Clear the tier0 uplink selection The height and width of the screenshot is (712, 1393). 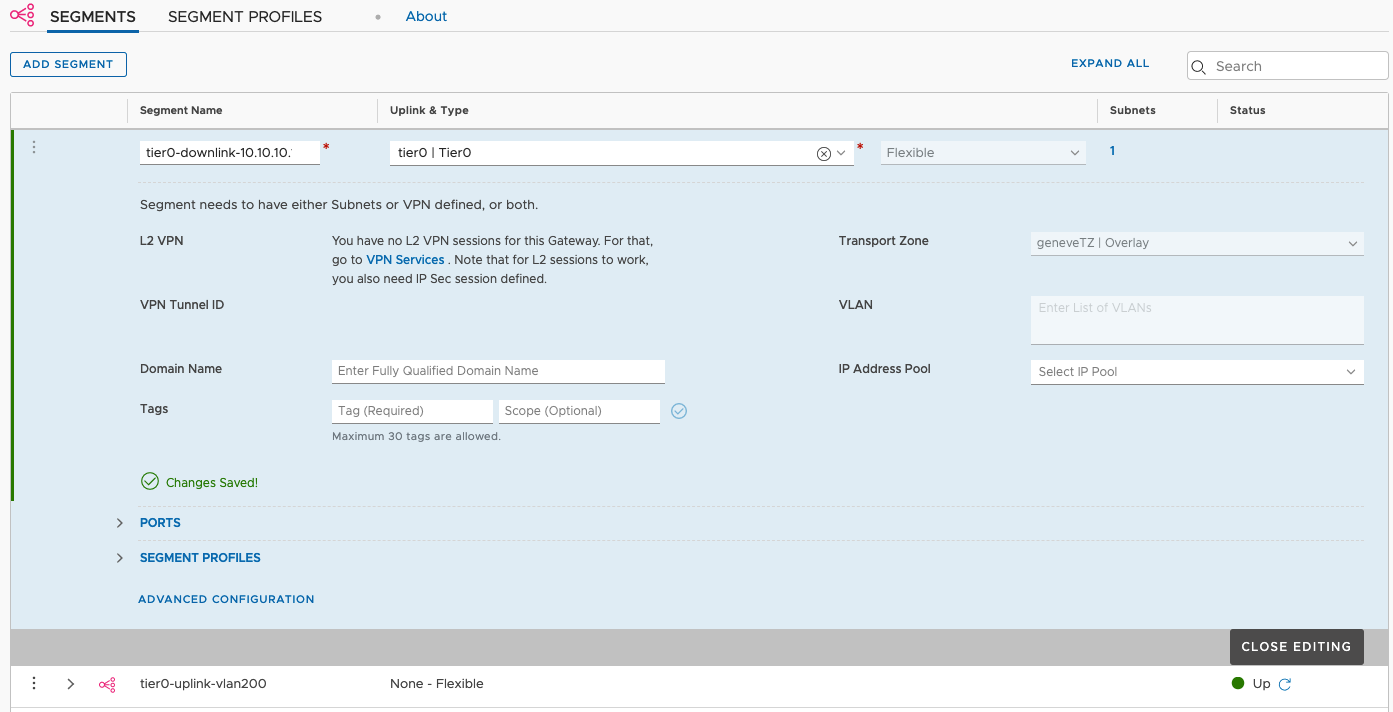click(x=823, y=153)
